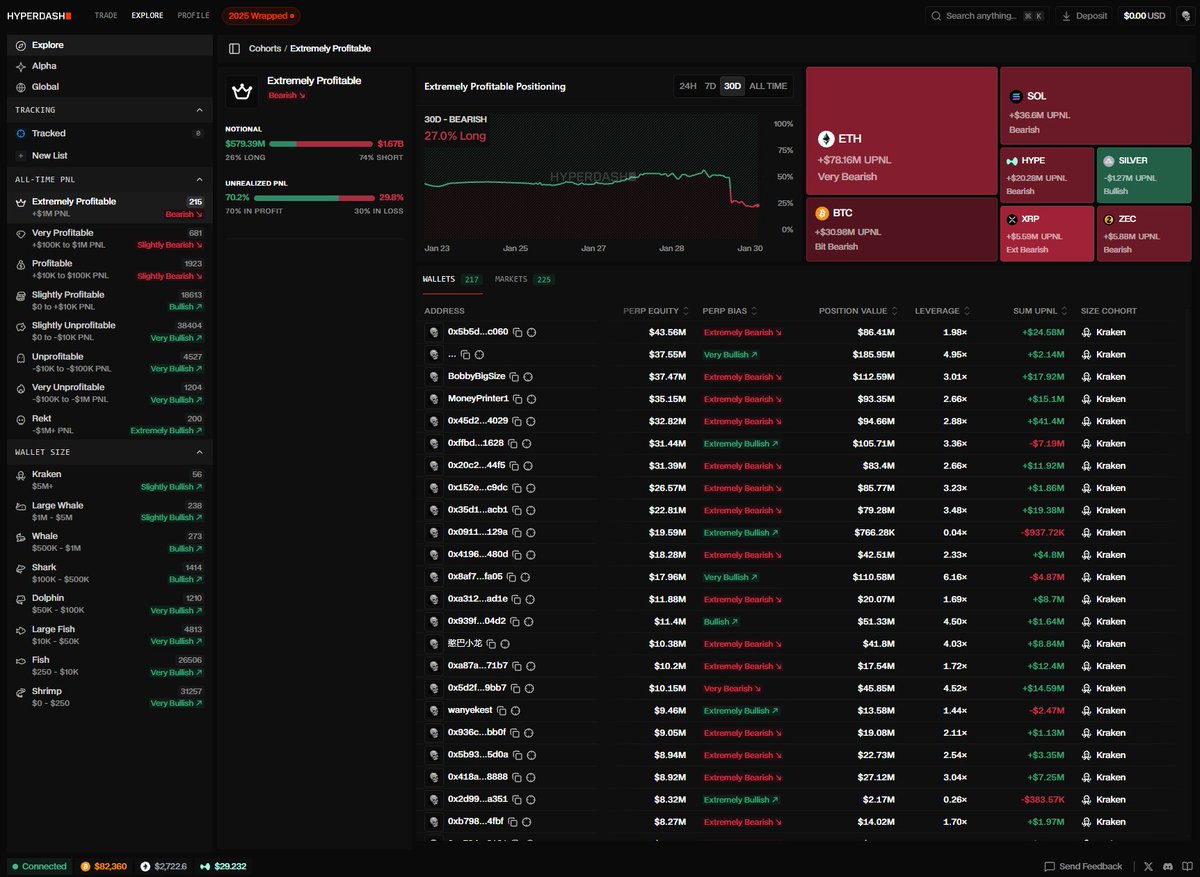Click the HYPE price ticker $29.232
This screenshot has width=1200, height=877.
[223, 866]
